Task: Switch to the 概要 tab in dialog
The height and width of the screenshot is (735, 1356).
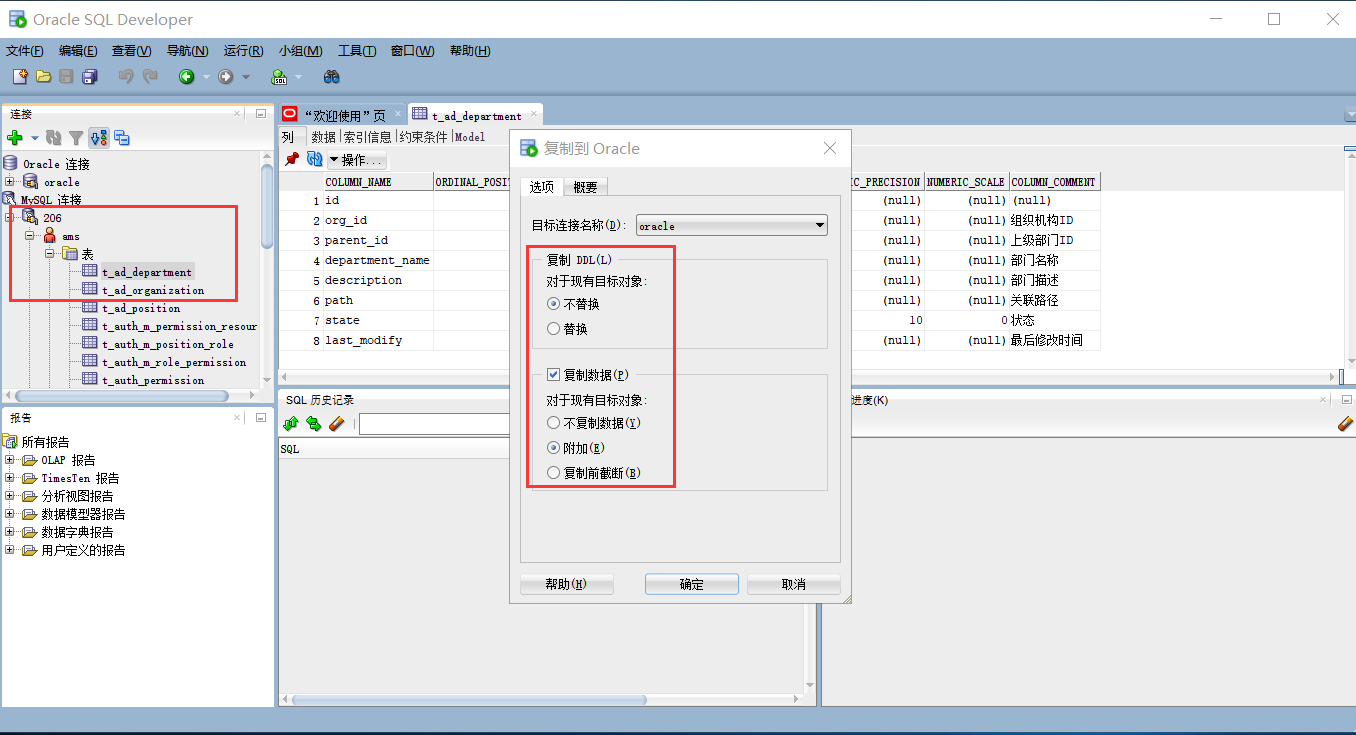Action: pos(585,187)
